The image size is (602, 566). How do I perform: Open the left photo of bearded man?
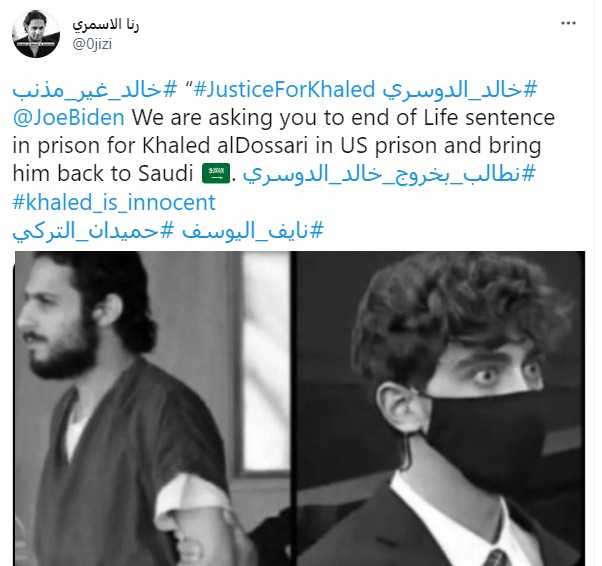point(152,409)
